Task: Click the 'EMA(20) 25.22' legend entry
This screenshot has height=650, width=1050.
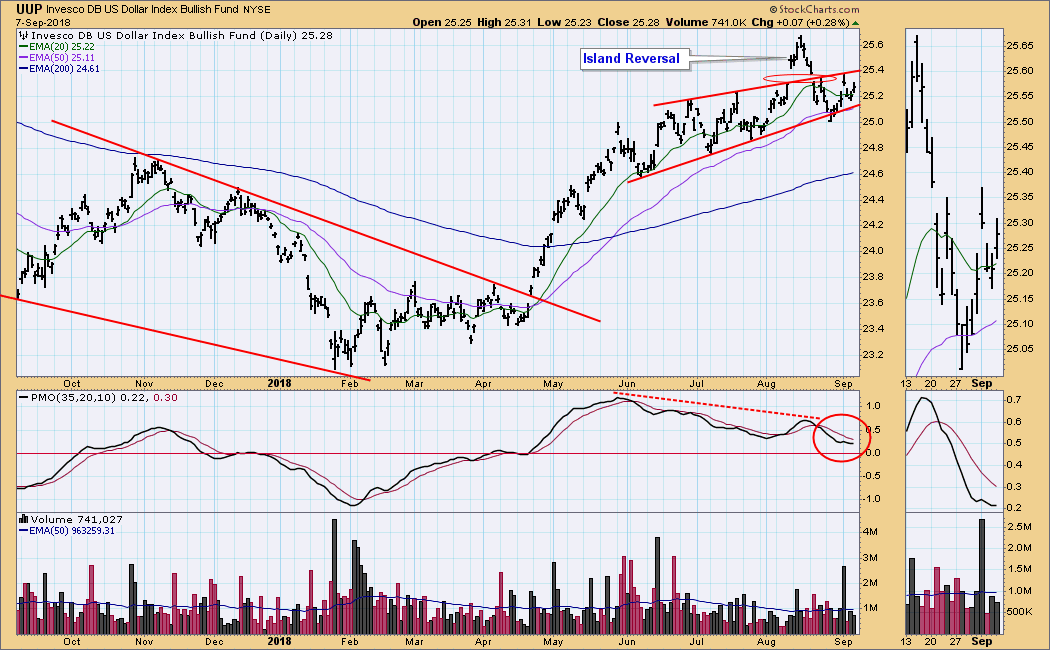Action: click(61, 47)
